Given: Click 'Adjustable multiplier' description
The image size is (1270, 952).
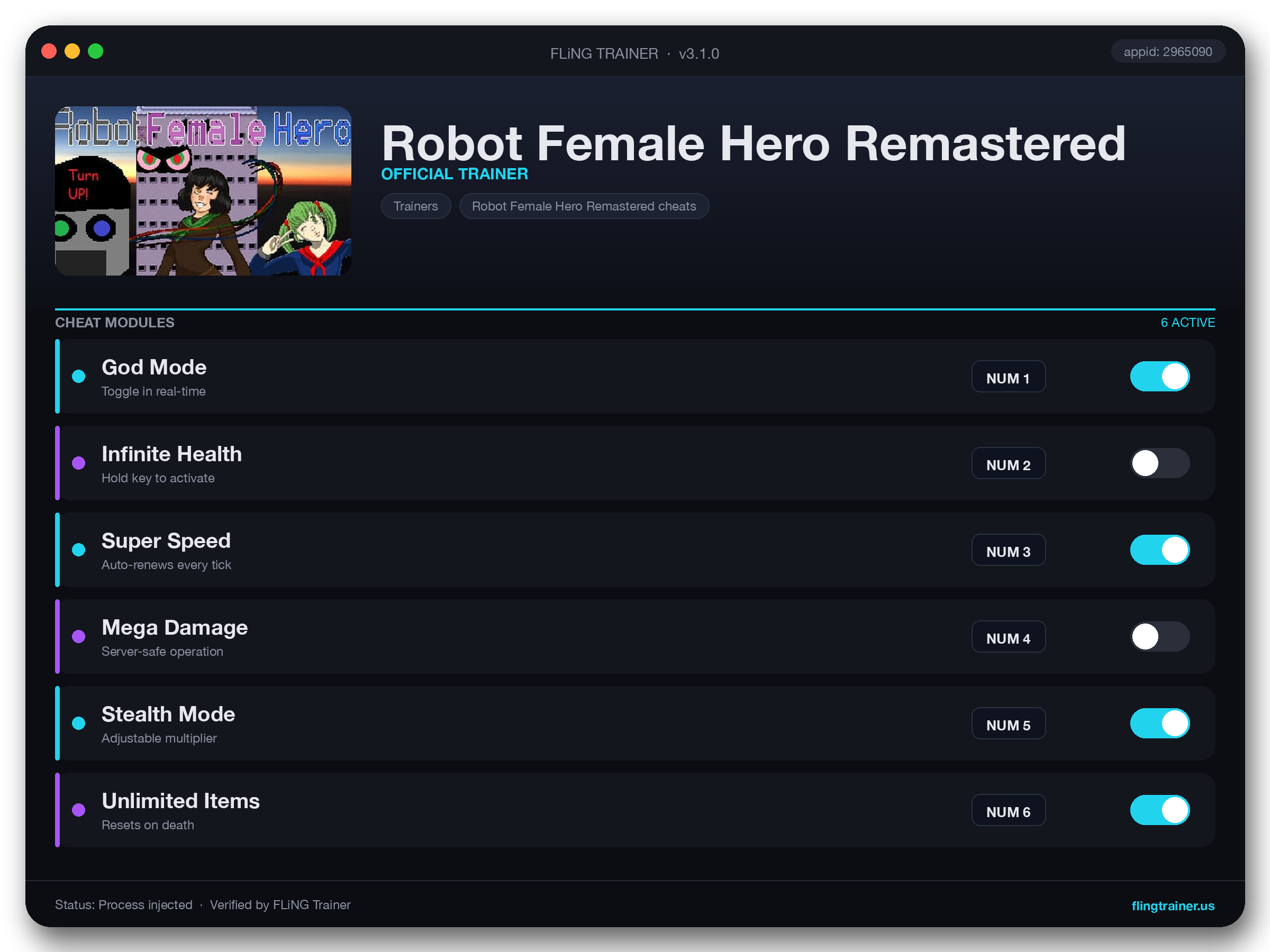Looking at the screenshot, I should pos(159,738).
